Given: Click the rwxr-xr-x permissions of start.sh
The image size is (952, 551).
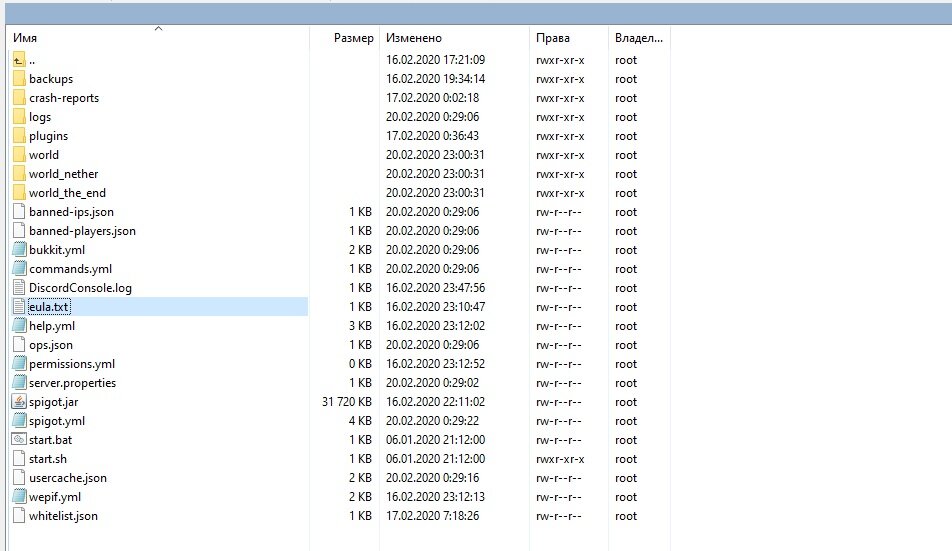Looking at the screenshot, I should [560, 459].
